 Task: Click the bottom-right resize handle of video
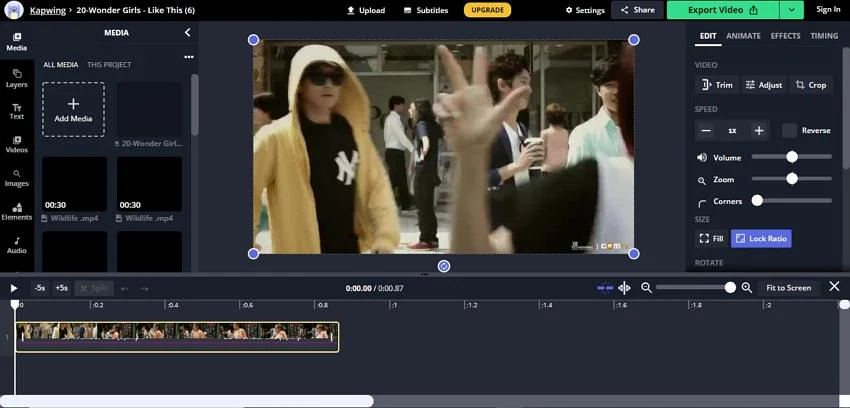pos(634,254)
